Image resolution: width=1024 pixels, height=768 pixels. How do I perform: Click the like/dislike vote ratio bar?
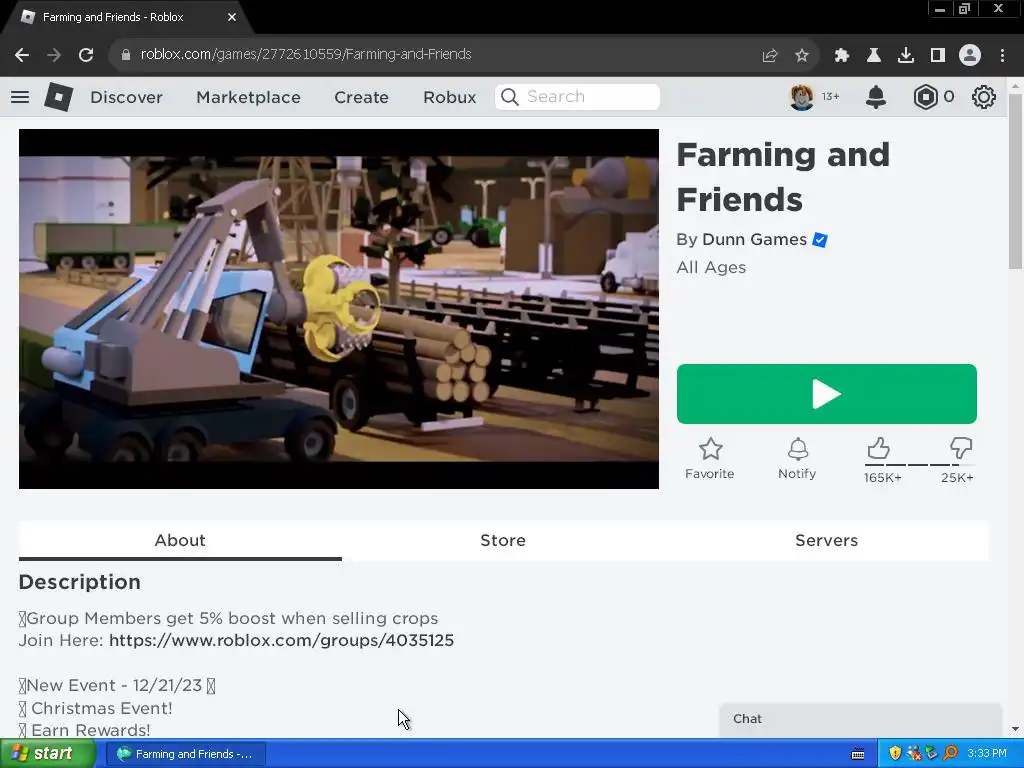tap(919, 465)
